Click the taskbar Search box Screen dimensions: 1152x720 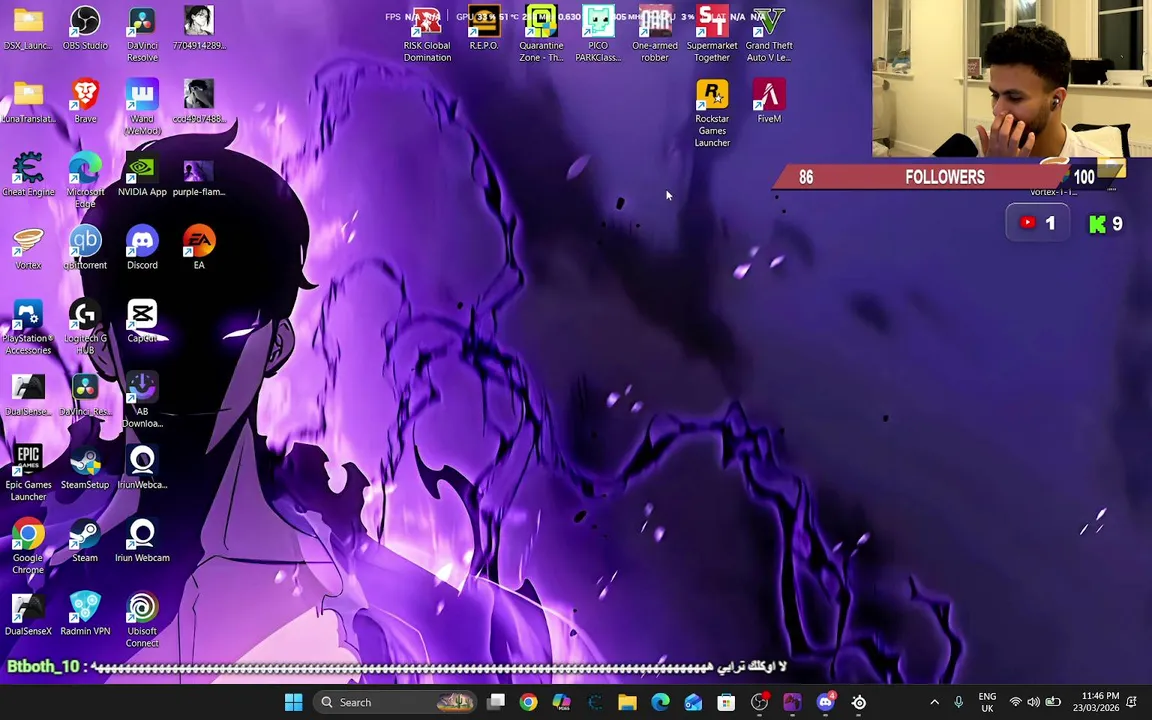click(397, 702)
